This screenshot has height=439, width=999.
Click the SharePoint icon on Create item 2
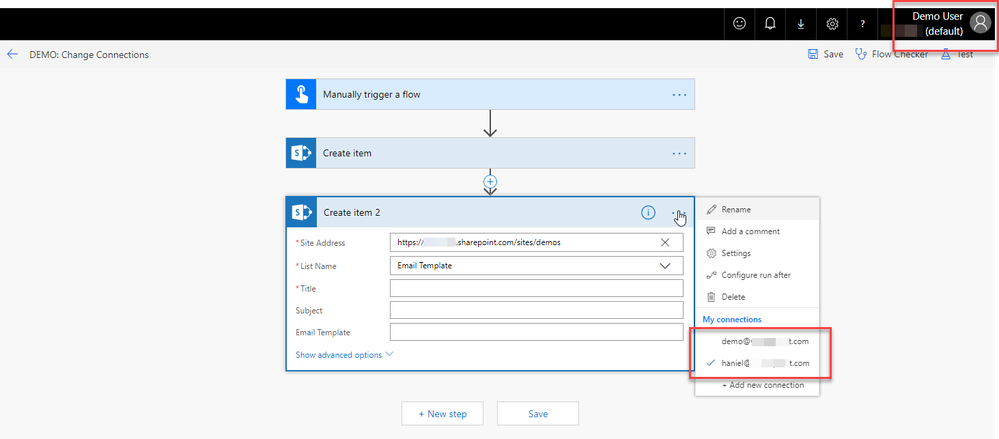(x=301, y=212)
